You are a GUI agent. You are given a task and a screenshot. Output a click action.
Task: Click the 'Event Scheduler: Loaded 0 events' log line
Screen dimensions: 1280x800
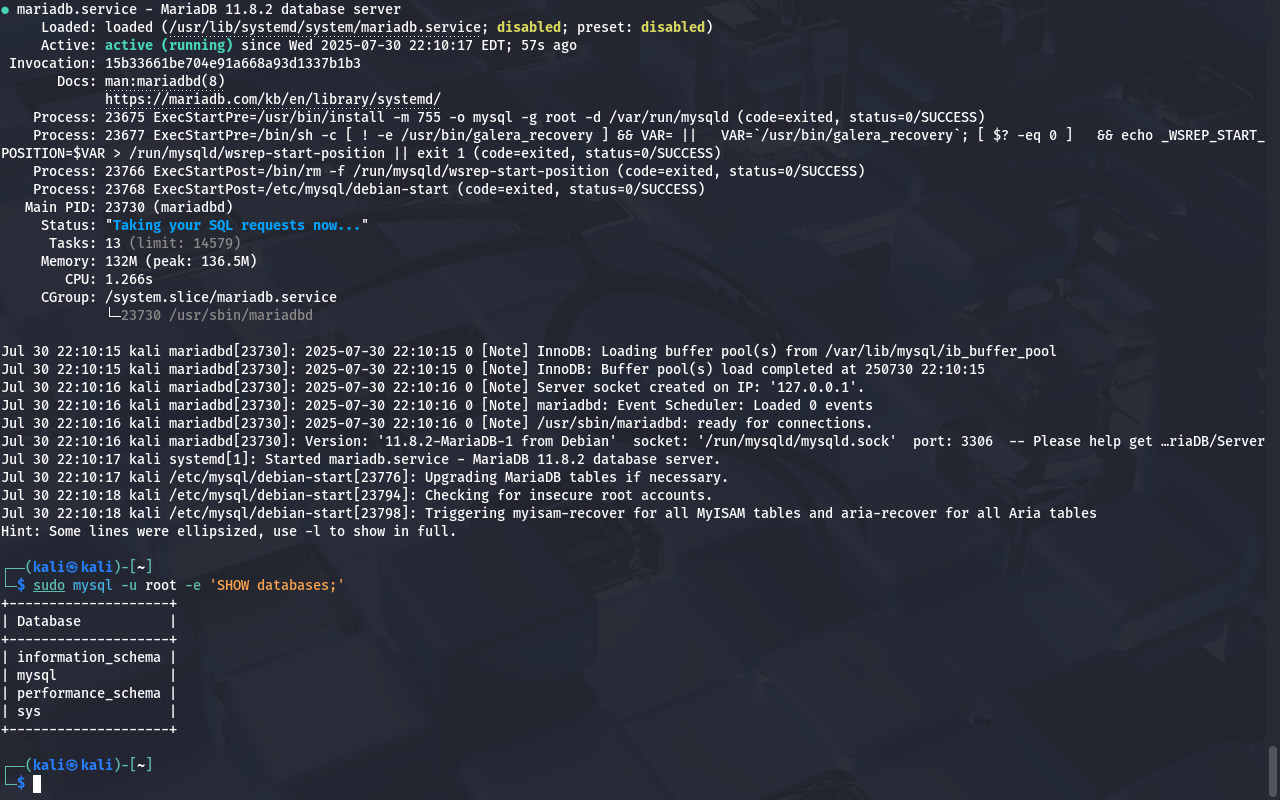coord(437,405)
